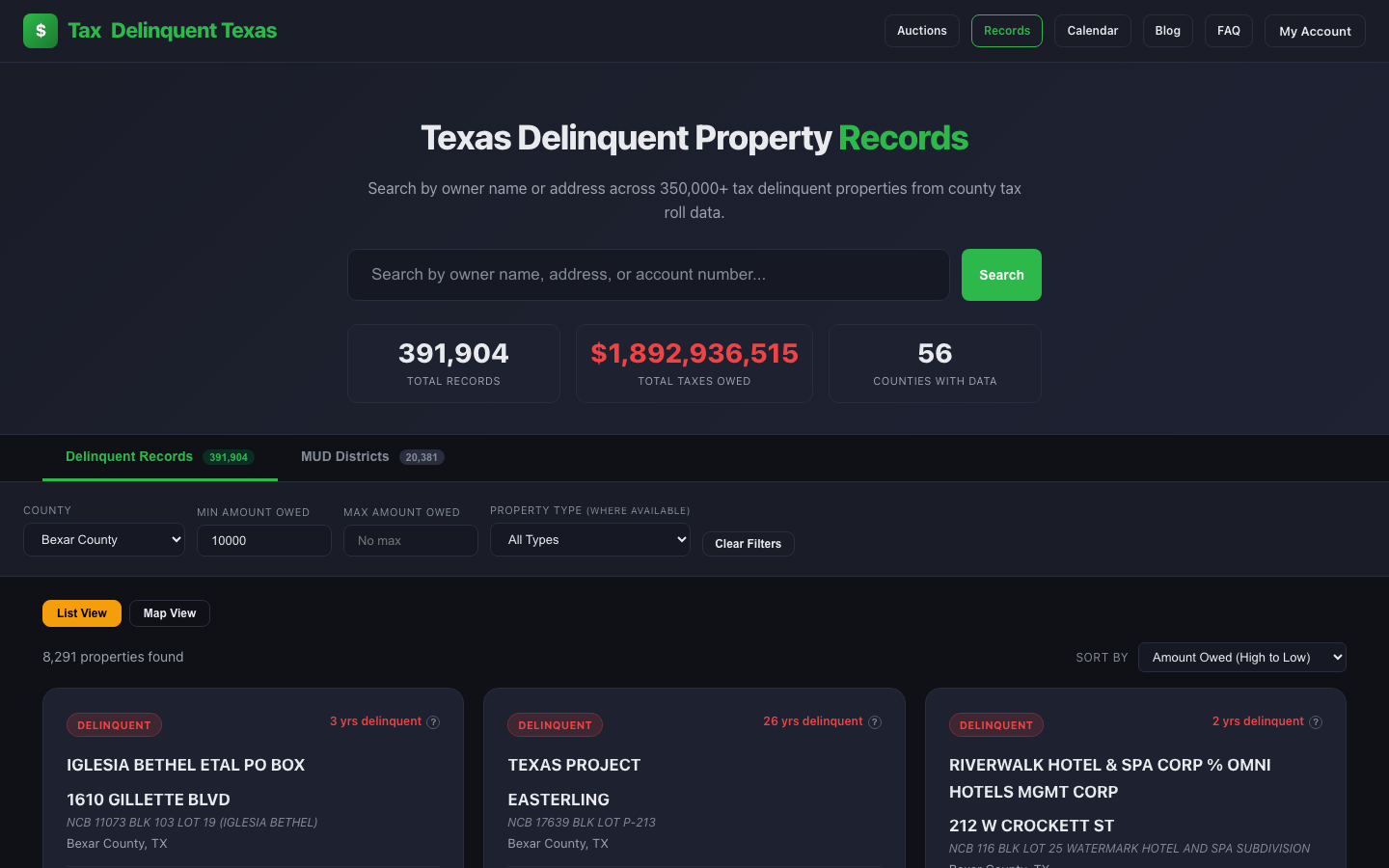1389x868 pixels.
Task: Open the Calendar page
Action: (x=1093, y=31)
